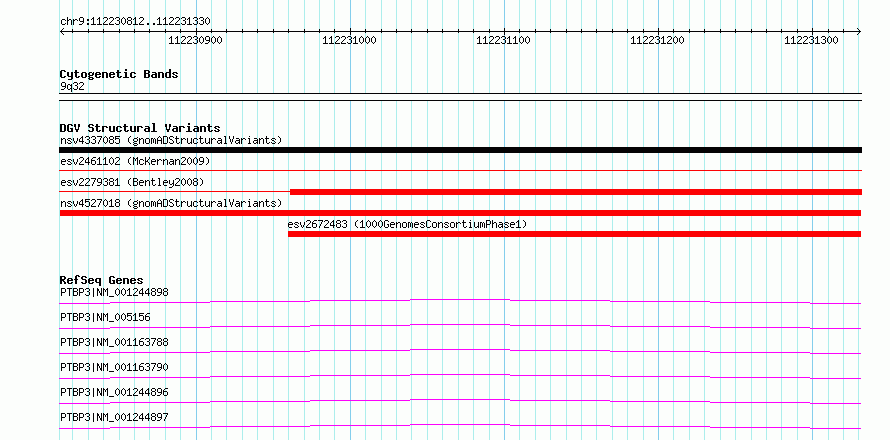Viewport: 890px width, 440px height.
Task: Click the right arrowhead of the ruler
Action: 859,31
